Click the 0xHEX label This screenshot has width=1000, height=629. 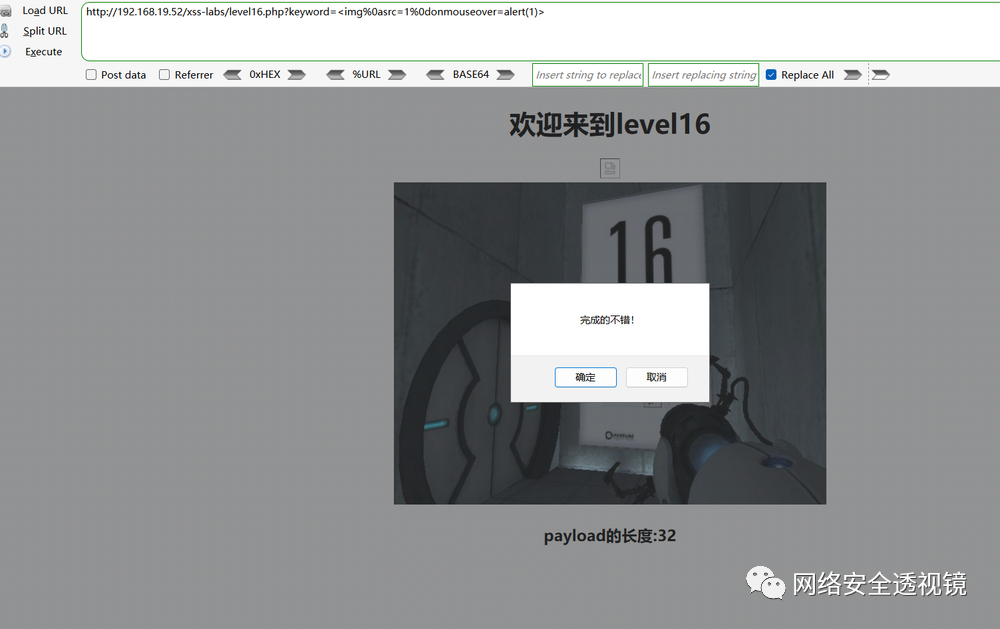point(265,75)
